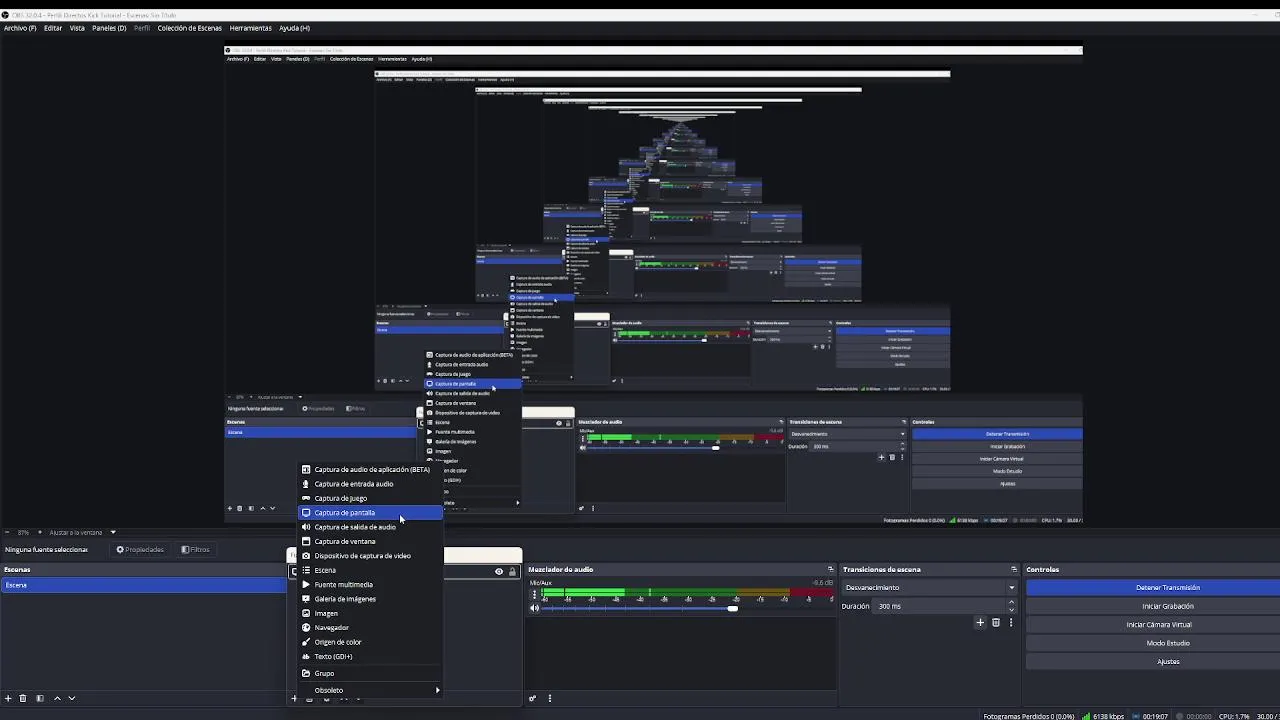Image resolution: width=1280 pixels, height=720 pixels.
Task: Increase transition duration with up arrow
Action: (x=1012, y=603)
